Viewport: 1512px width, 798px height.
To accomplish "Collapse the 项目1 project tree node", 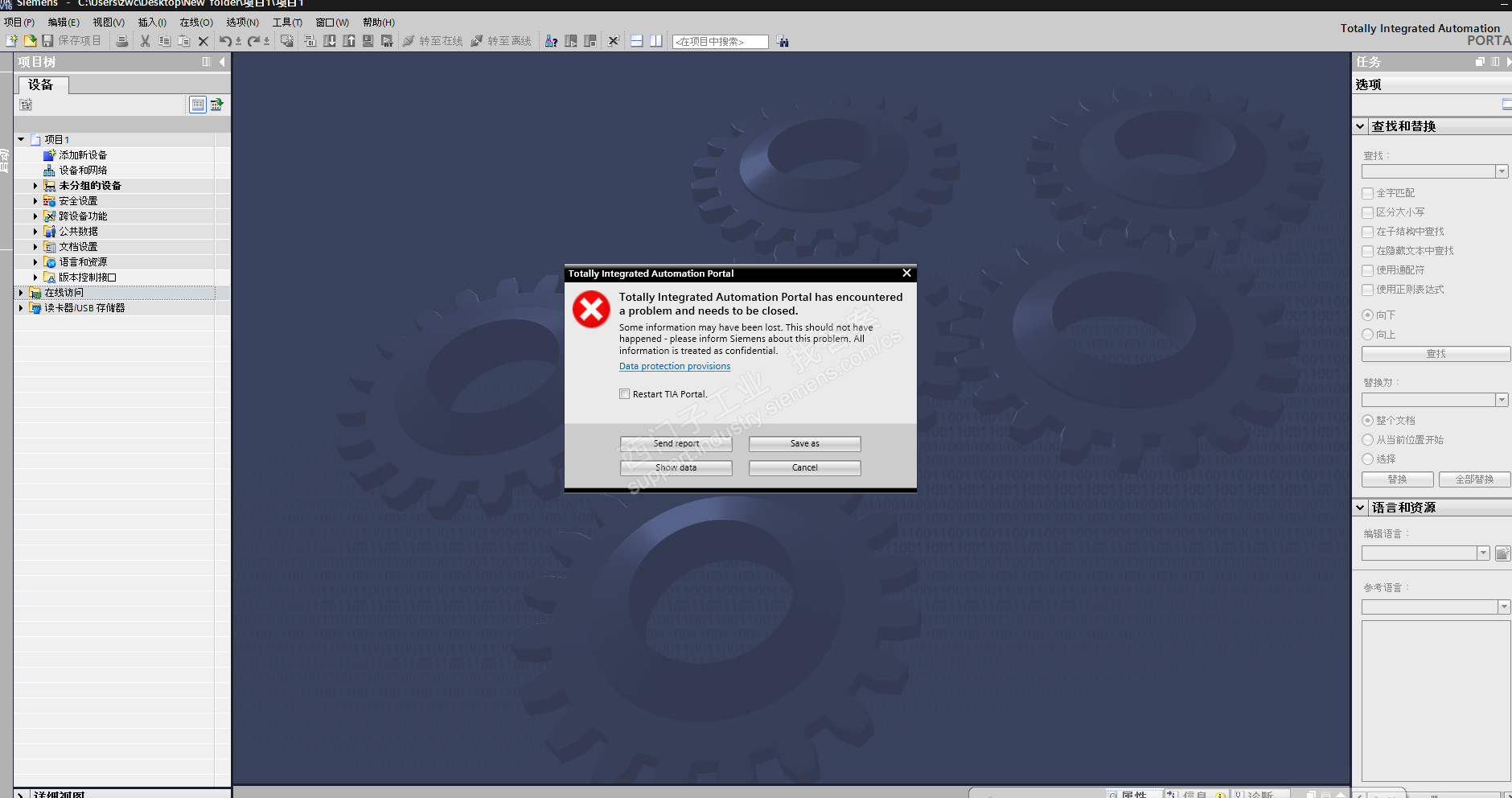I will (x=21, y=140).
